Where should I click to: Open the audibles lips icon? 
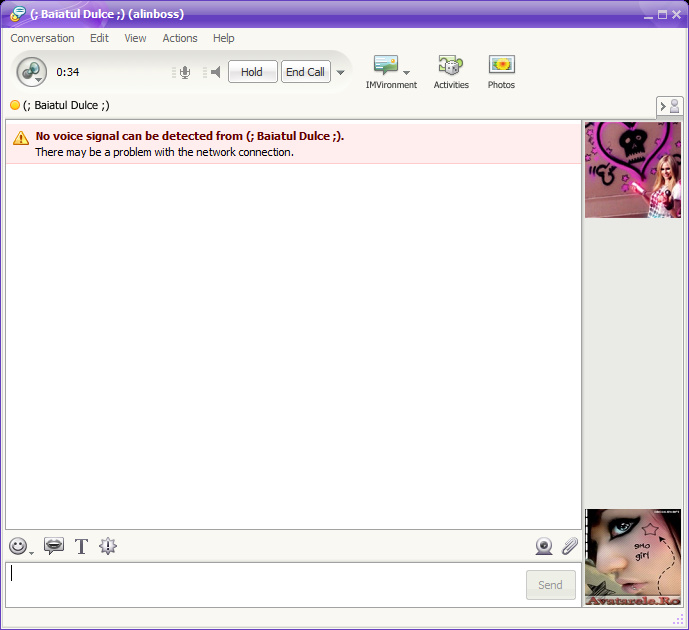tap(54, 546)
